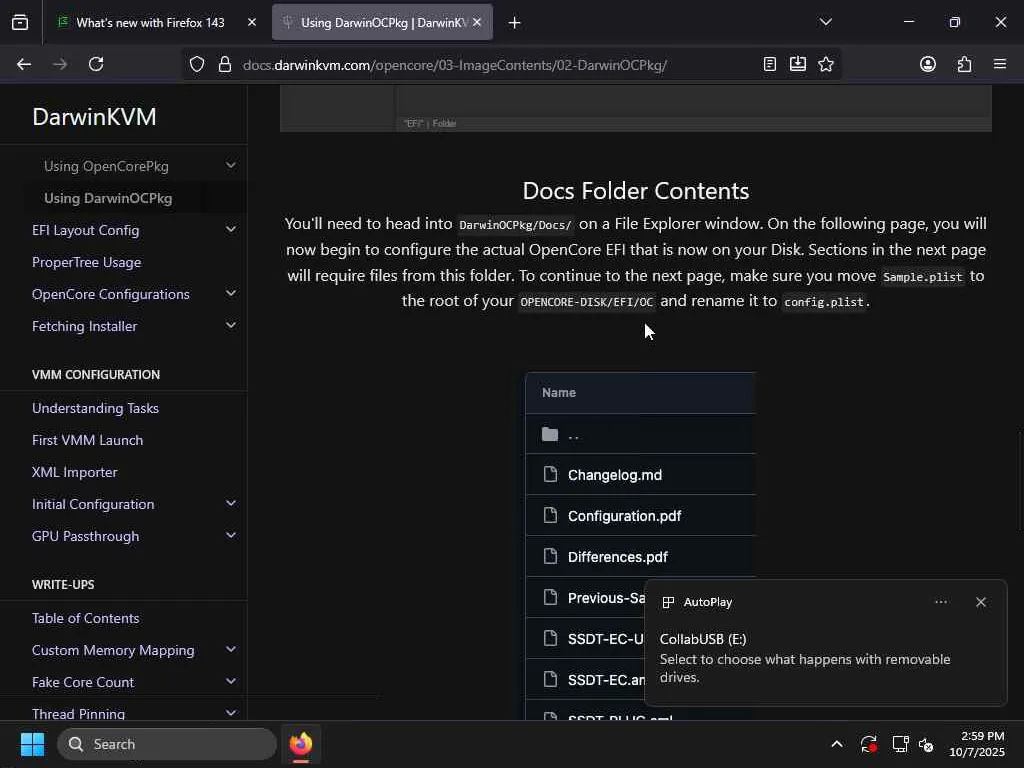Open AutoPlay notification more options ellipsis
1024x768 pixels.
click(x=941, y=602)
